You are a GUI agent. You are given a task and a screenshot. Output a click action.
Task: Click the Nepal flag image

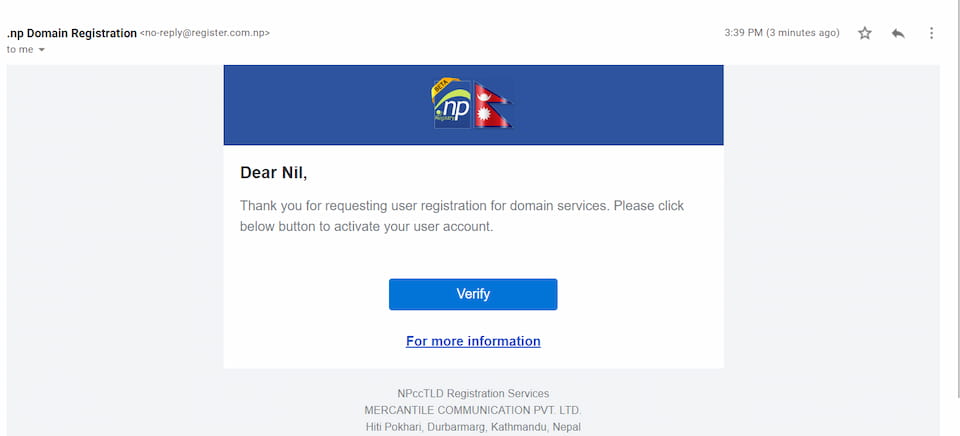tap(492, 105)
